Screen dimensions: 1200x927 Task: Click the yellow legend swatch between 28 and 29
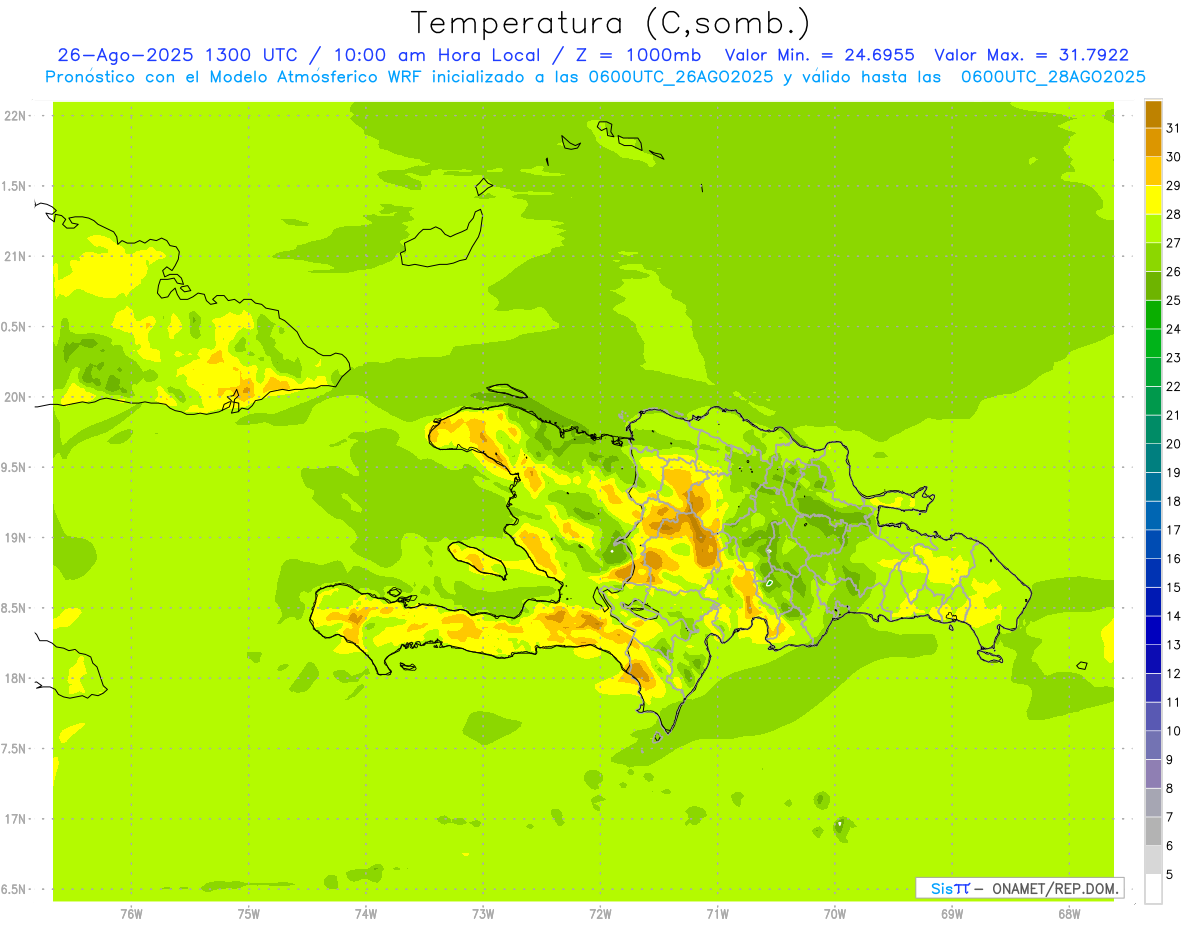point(1153,199)
